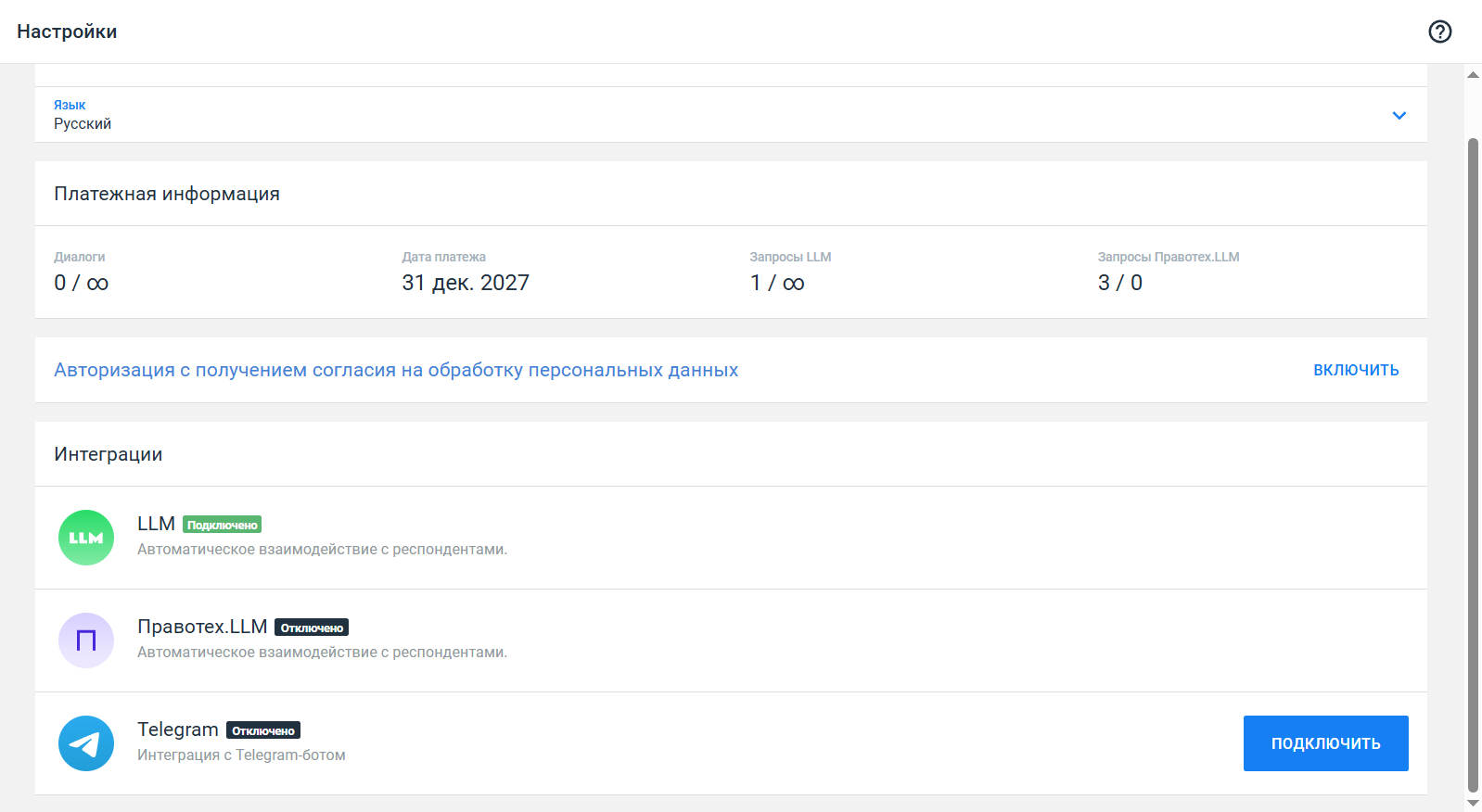
Task: Click the green Подключено badge next to LLM
Action: tap(222, 525)
